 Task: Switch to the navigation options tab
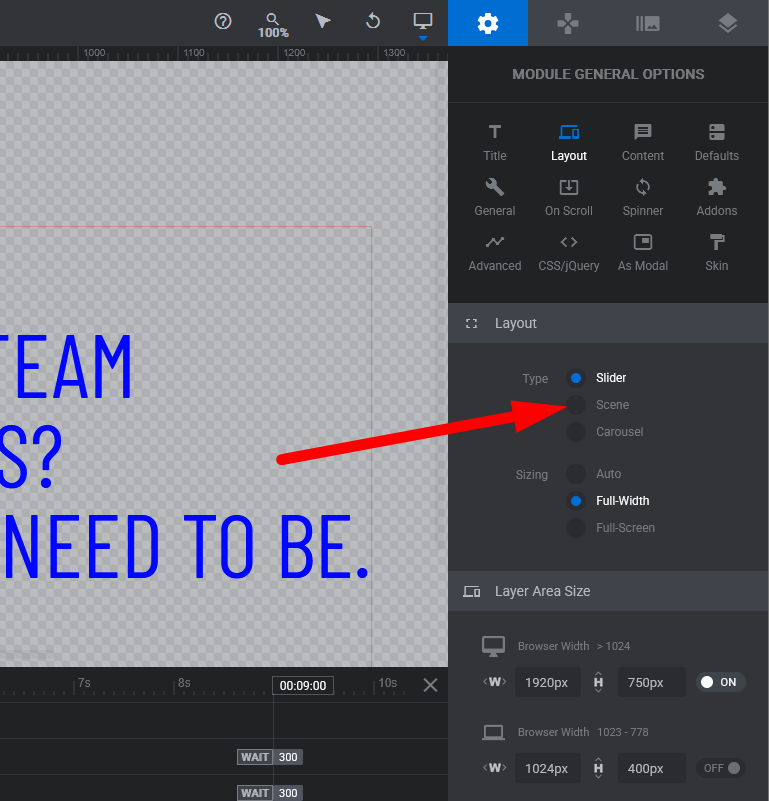click(568, 23)
